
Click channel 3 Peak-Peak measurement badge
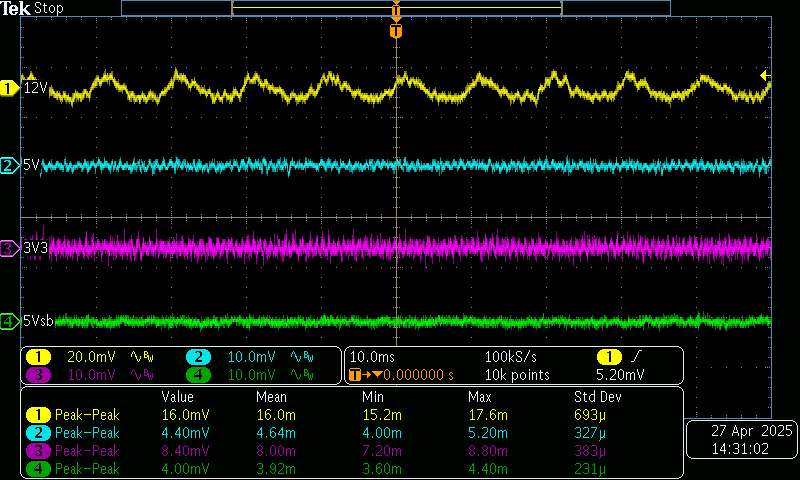click(38, 451)
